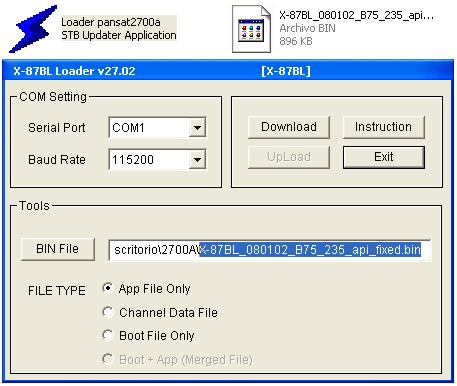Click the 'Archivo BIN' file type text
This screenshot has height=386, width=457.
click(307, 28)
